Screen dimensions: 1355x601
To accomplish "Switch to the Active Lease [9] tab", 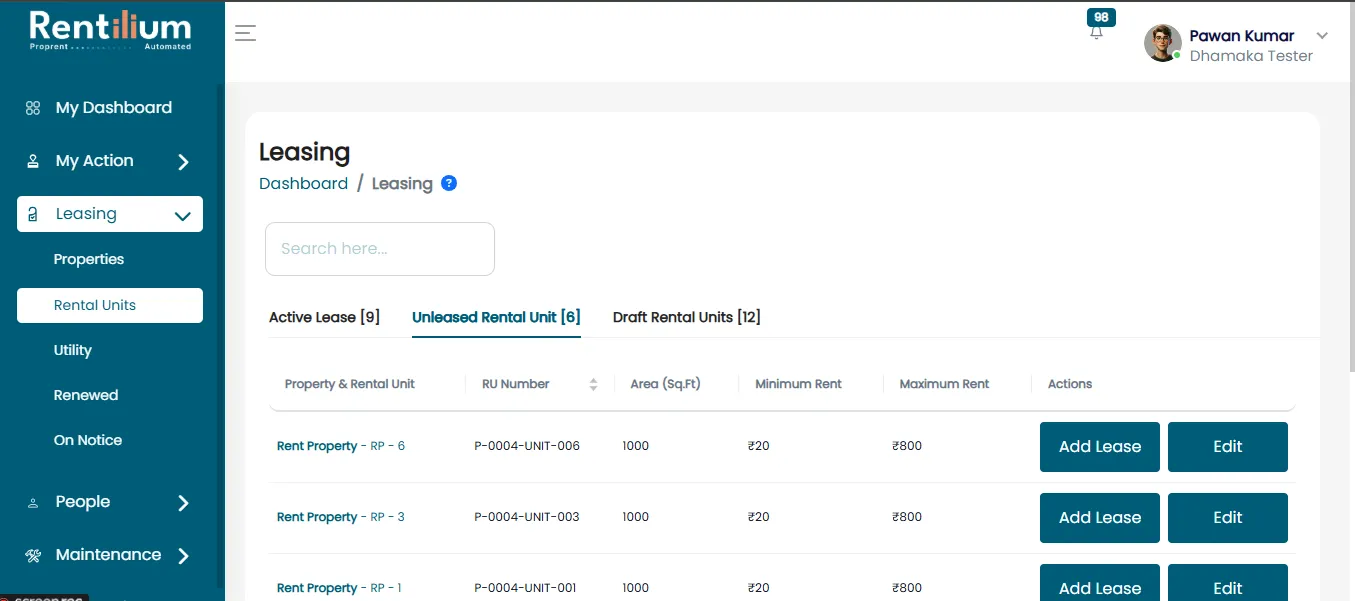I will [x=324, y=317].
